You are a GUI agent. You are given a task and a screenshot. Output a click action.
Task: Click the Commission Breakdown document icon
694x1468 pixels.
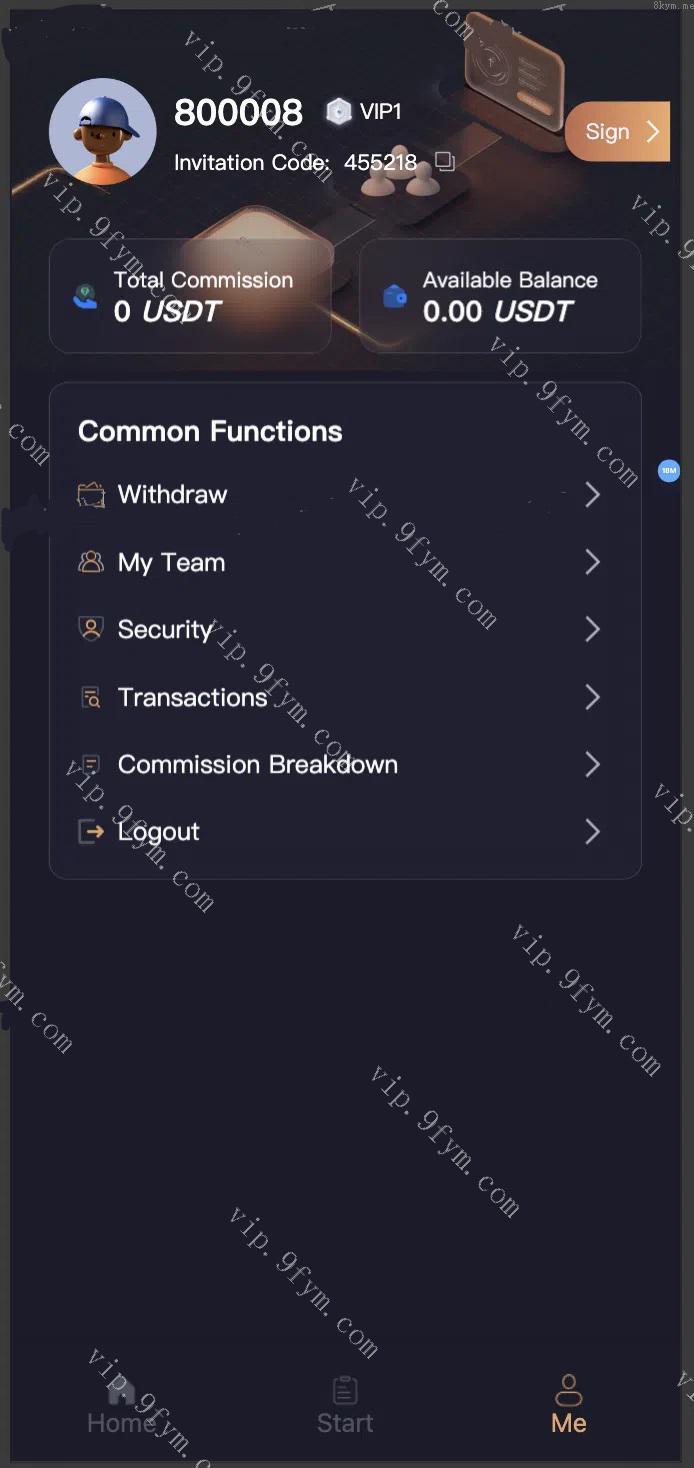(x=91, y=764)
